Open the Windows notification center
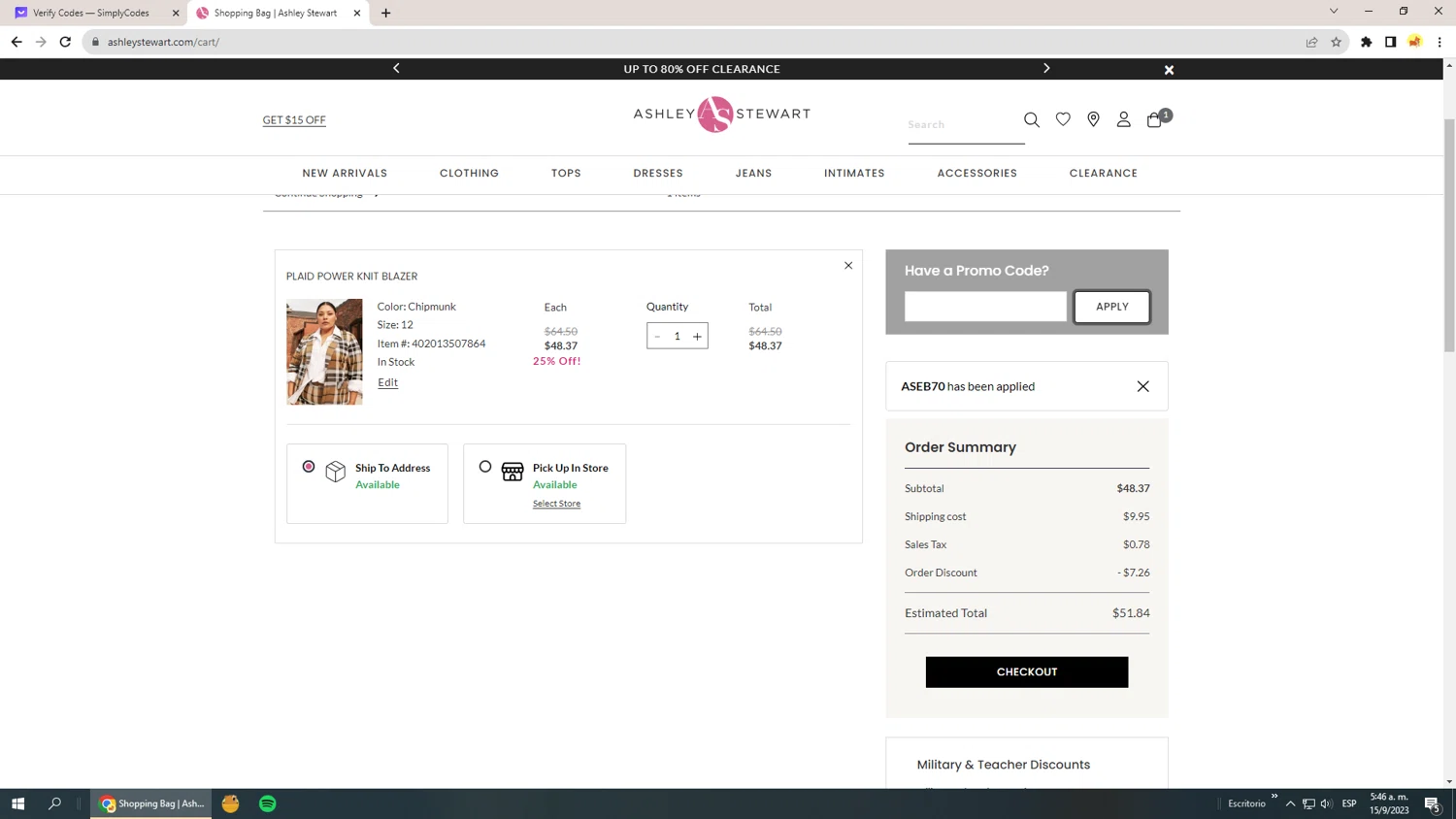 click(x=1432, y=803)
